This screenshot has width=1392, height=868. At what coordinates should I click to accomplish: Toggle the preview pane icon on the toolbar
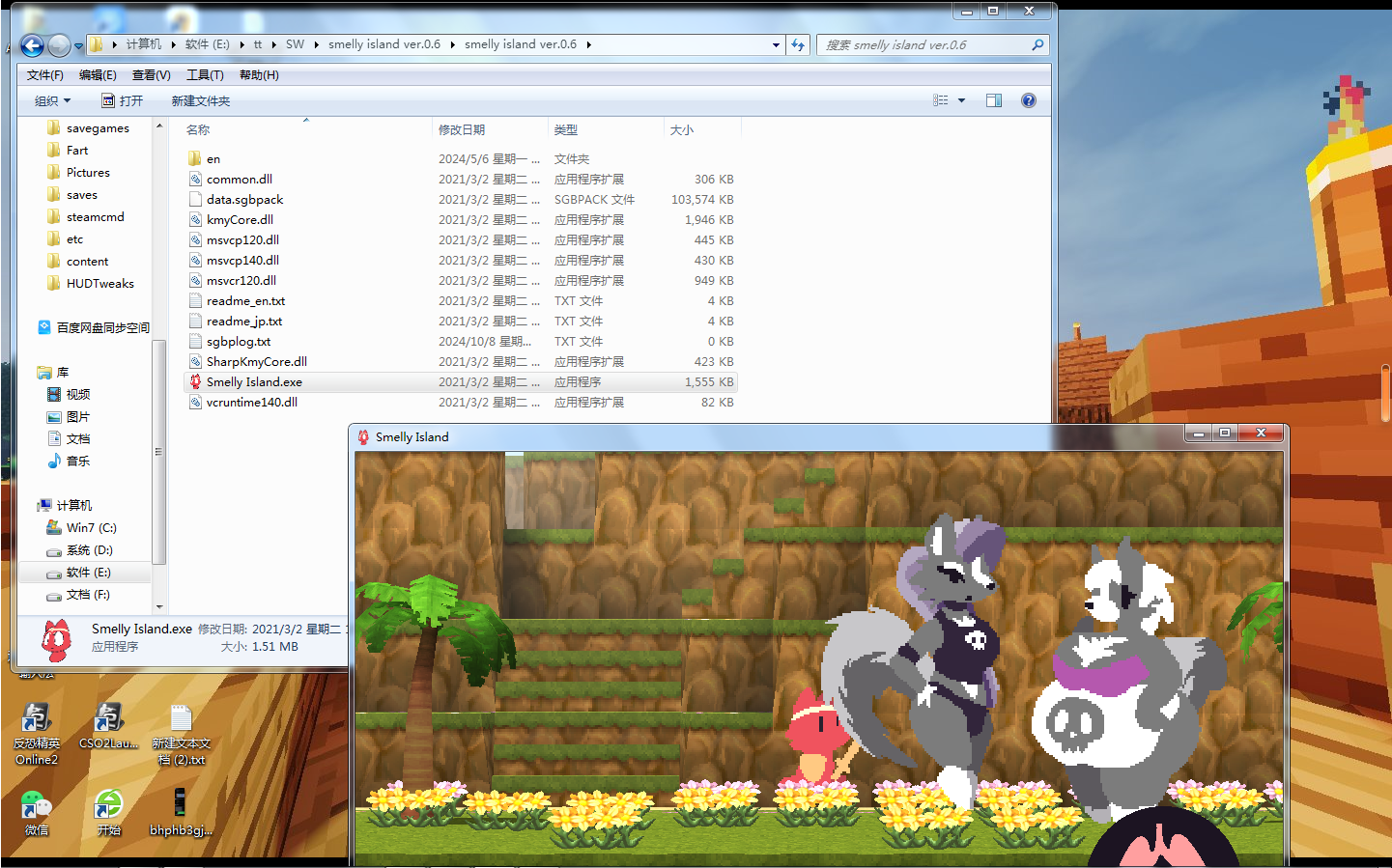[x=993, y=99]
